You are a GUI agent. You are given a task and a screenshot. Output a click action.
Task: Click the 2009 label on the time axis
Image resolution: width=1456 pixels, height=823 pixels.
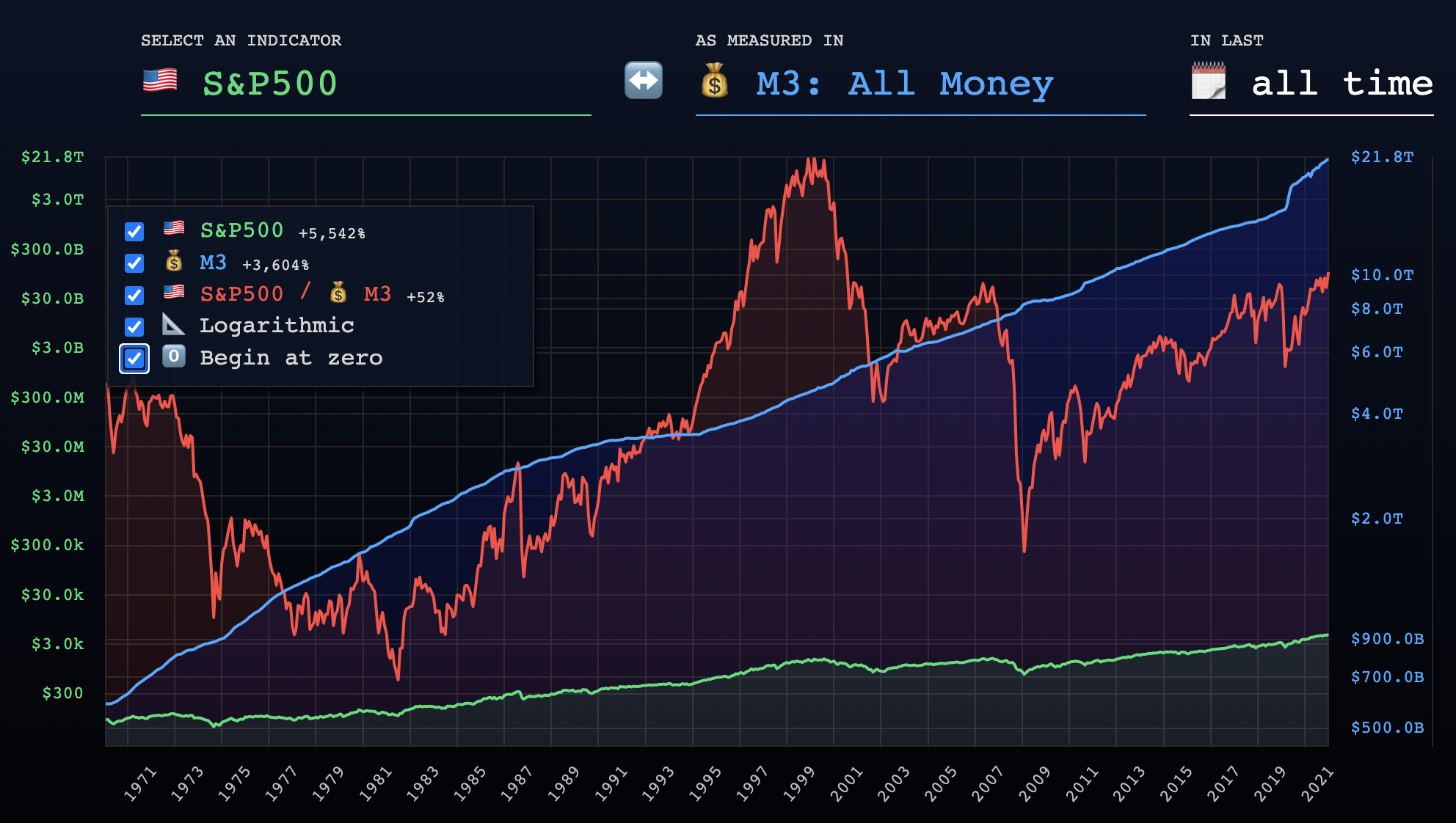point(1035,783)
